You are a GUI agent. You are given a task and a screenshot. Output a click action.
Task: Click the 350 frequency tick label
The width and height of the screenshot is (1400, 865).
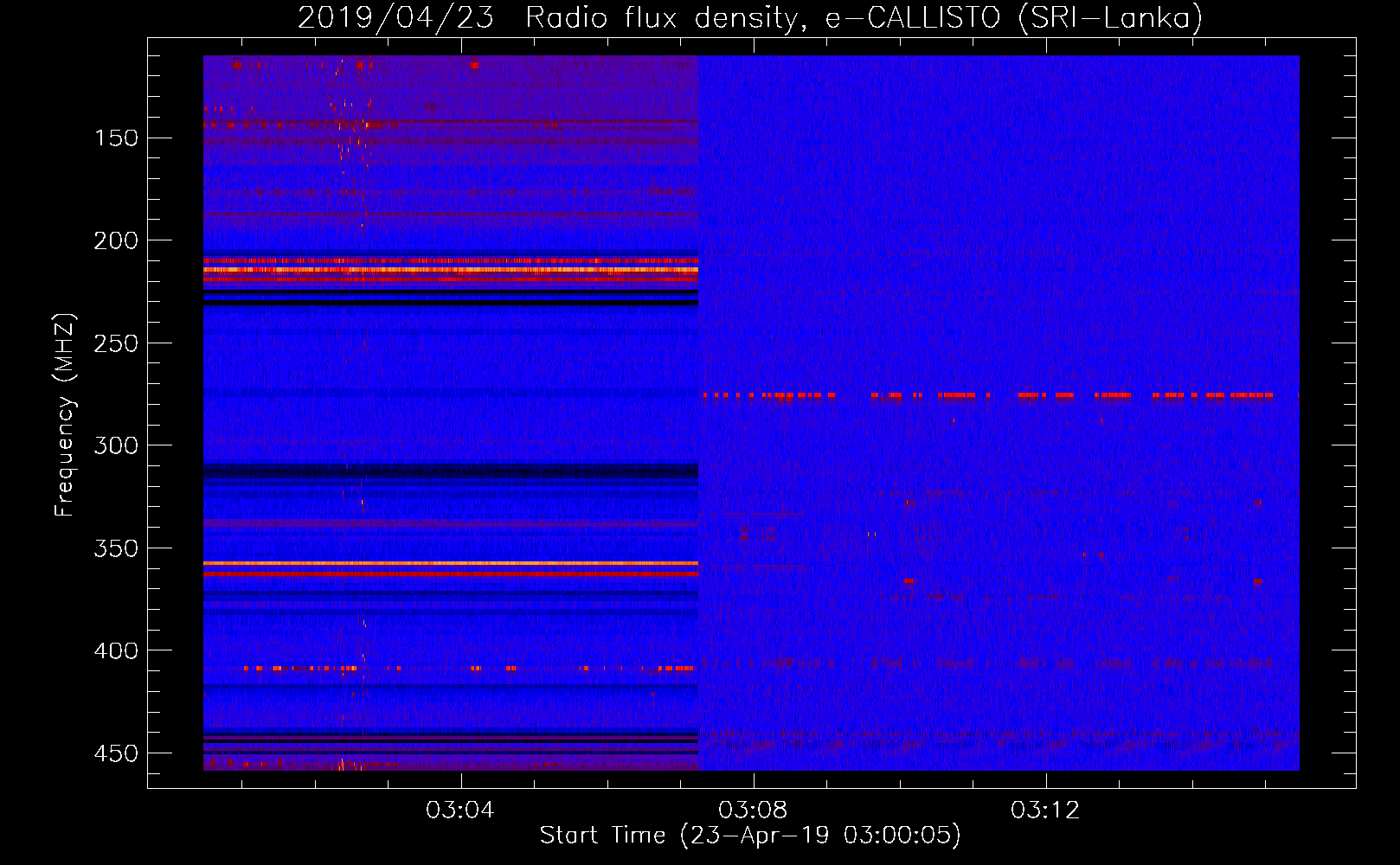coord(116,548)
